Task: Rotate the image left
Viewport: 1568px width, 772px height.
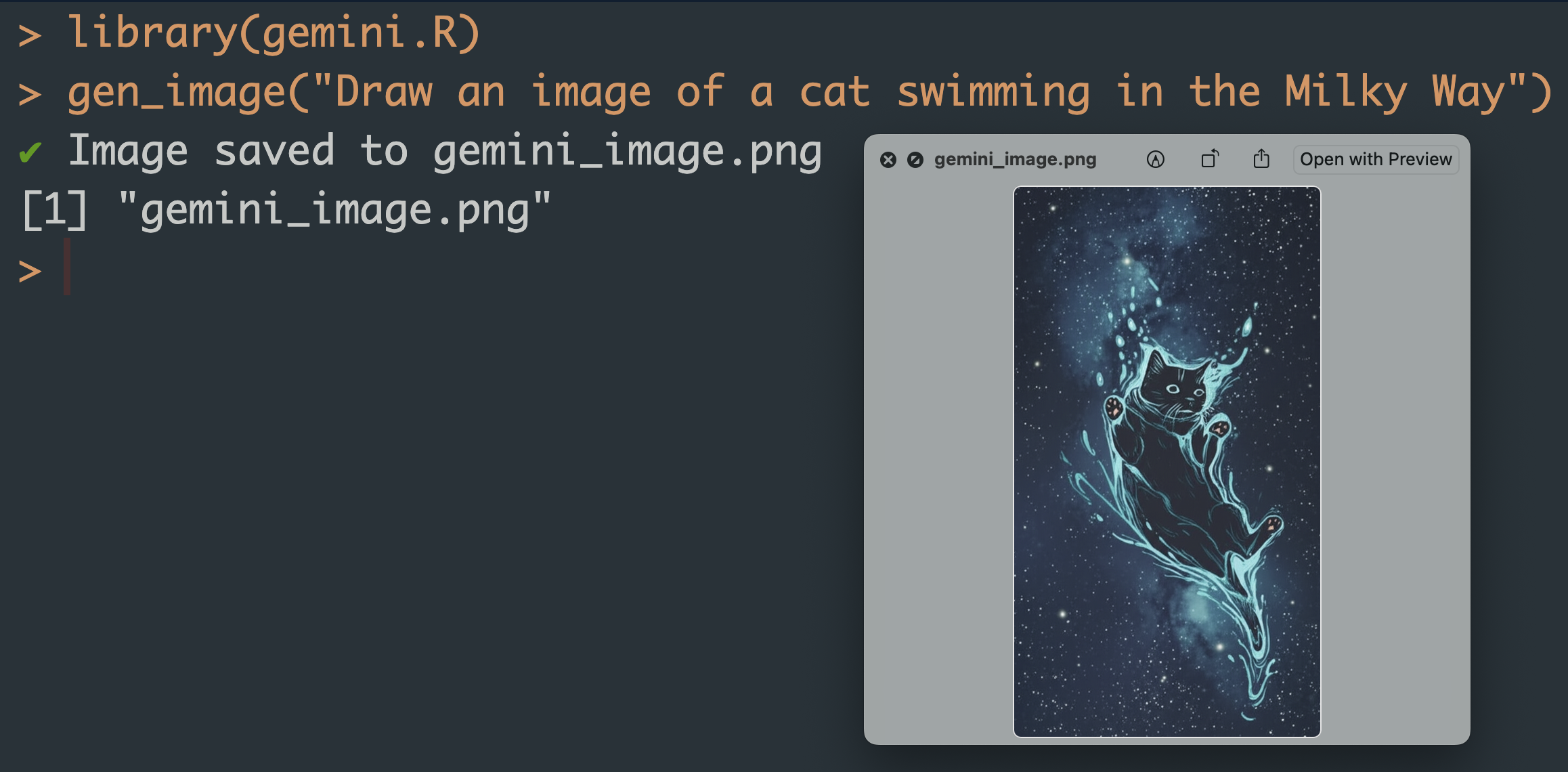Action: tap(1210, 160)
